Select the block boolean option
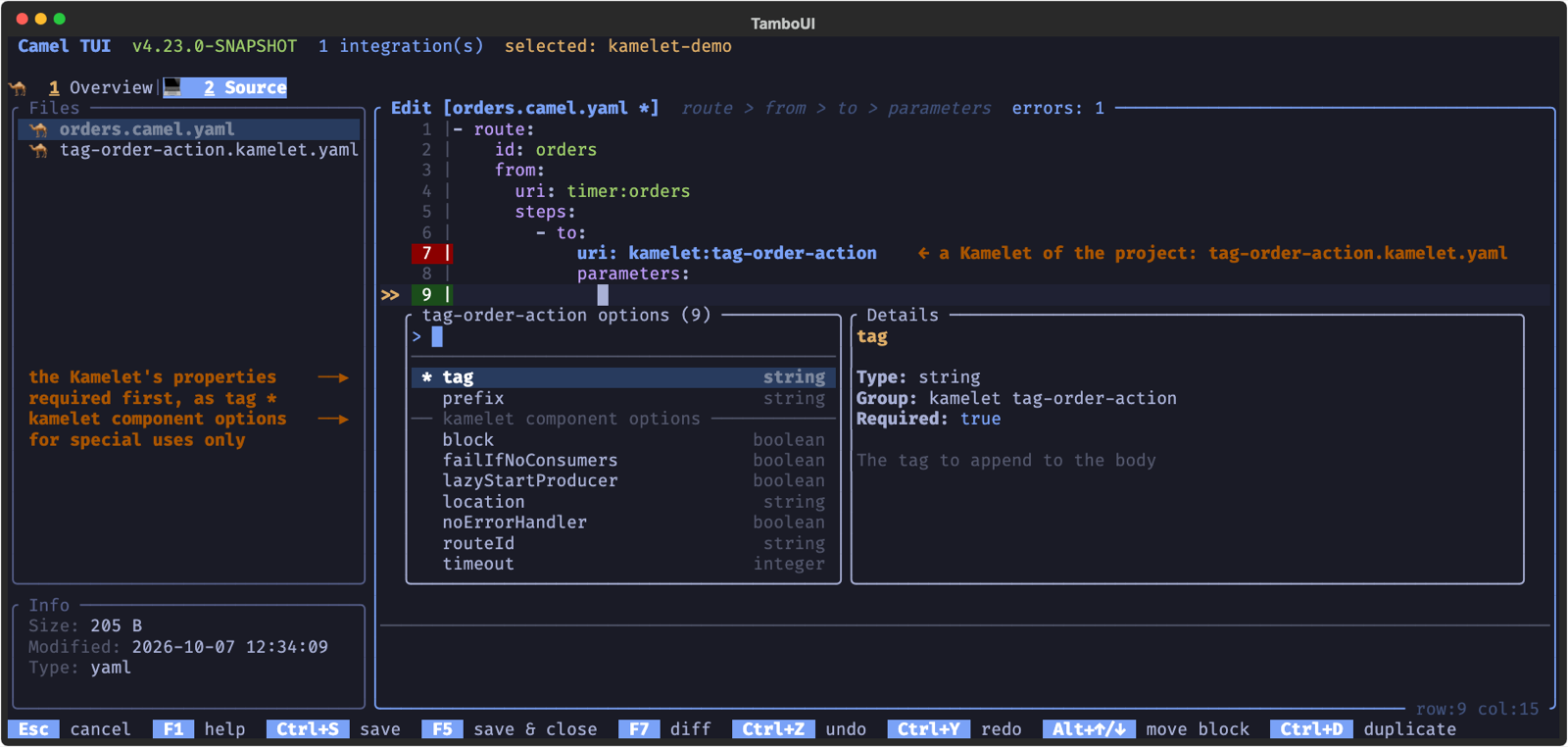Screen dimensions: 1568x747 coord(623,439)
